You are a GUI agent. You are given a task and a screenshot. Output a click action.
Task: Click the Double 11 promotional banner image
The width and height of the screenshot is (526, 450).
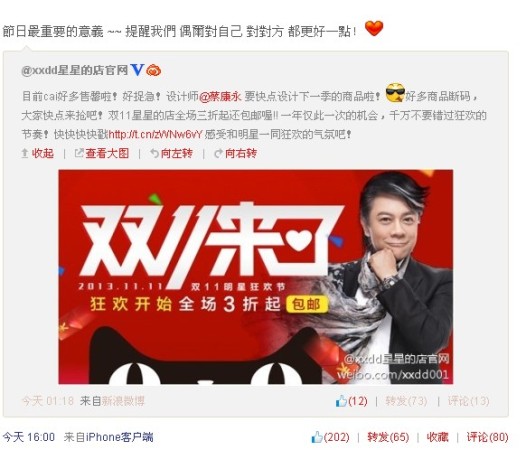256,277
